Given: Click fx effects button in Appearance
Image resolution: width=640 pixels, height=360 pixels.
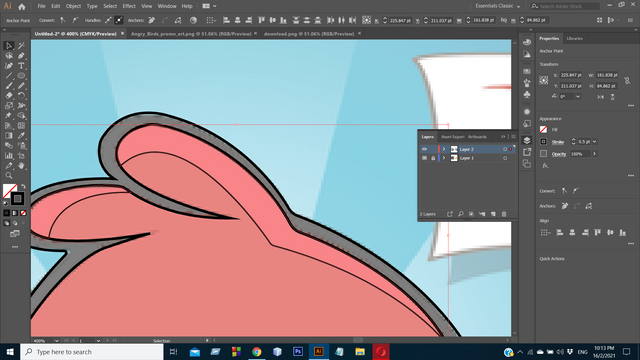Looking at the screenshot, I should 545,166.
